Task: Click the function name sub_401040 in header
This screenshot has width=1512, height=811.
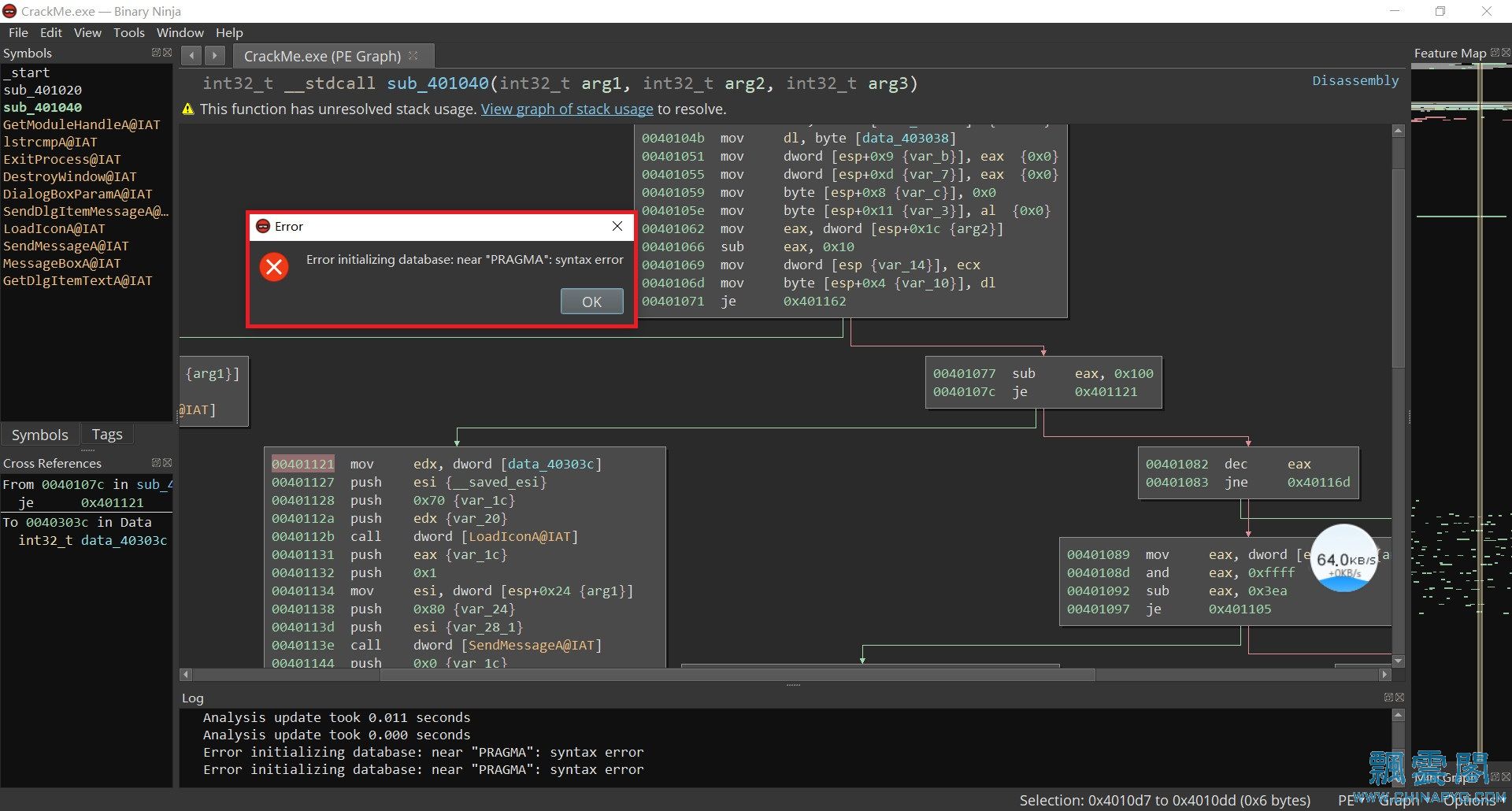Action: pyautogui.click(x=438, y=83)
